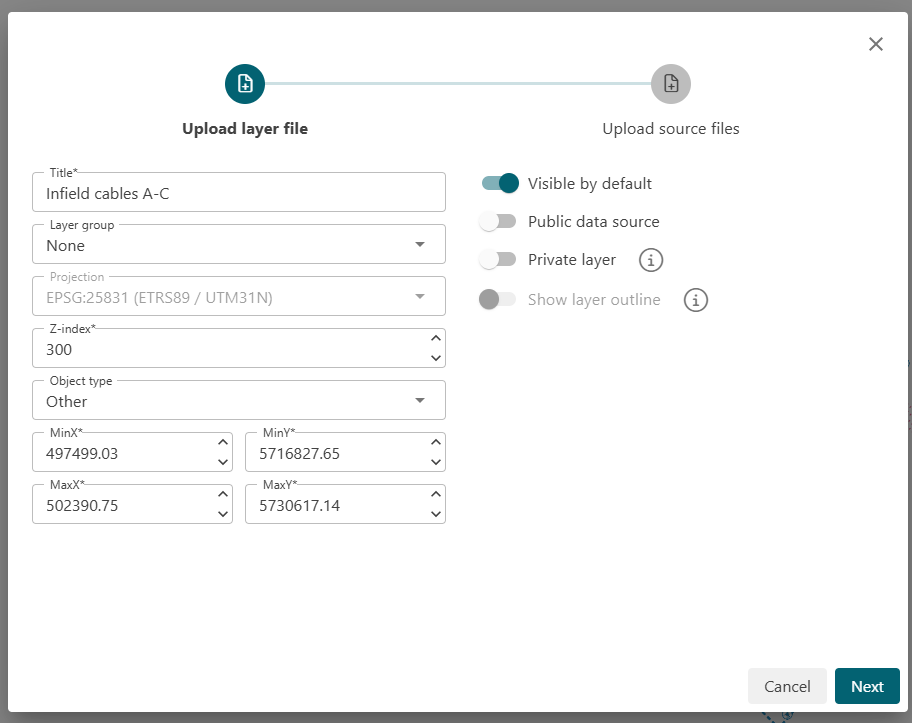
Task: Open the Projection dropdown
Action: point(239,296)
